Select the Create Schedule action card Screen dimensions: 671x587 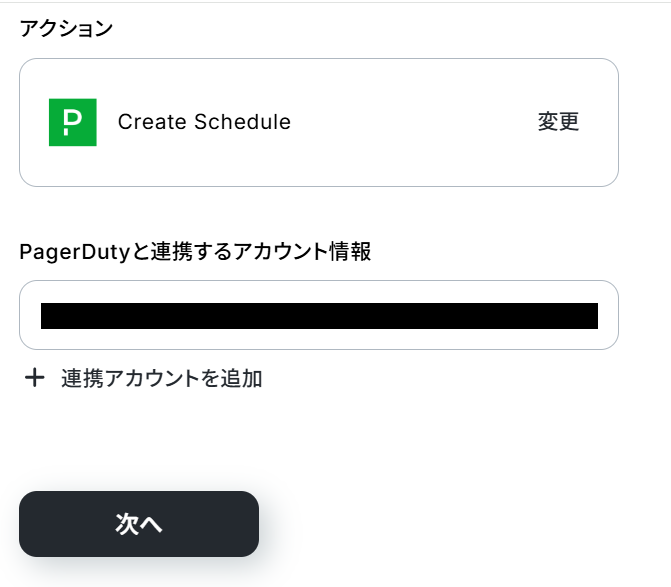319,122
